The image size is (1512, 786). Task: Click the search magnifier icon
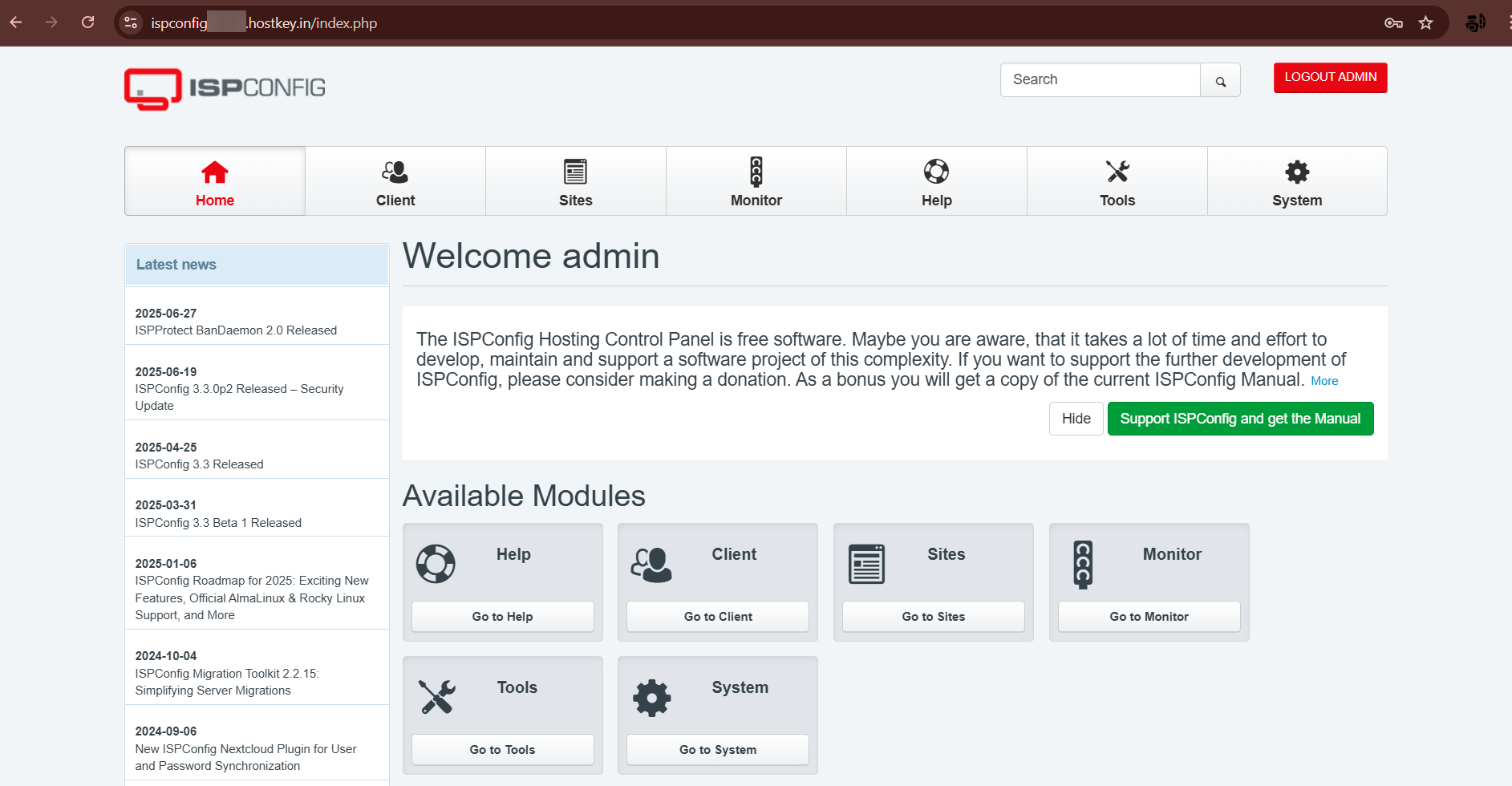click(1220, 81)
